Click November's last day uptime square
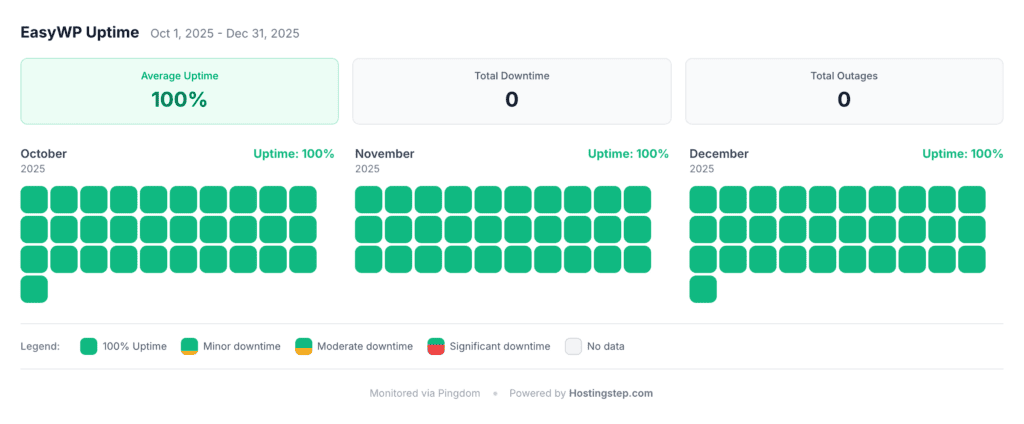The height and width of the screenshot is (424, 1024). point(637,259)
